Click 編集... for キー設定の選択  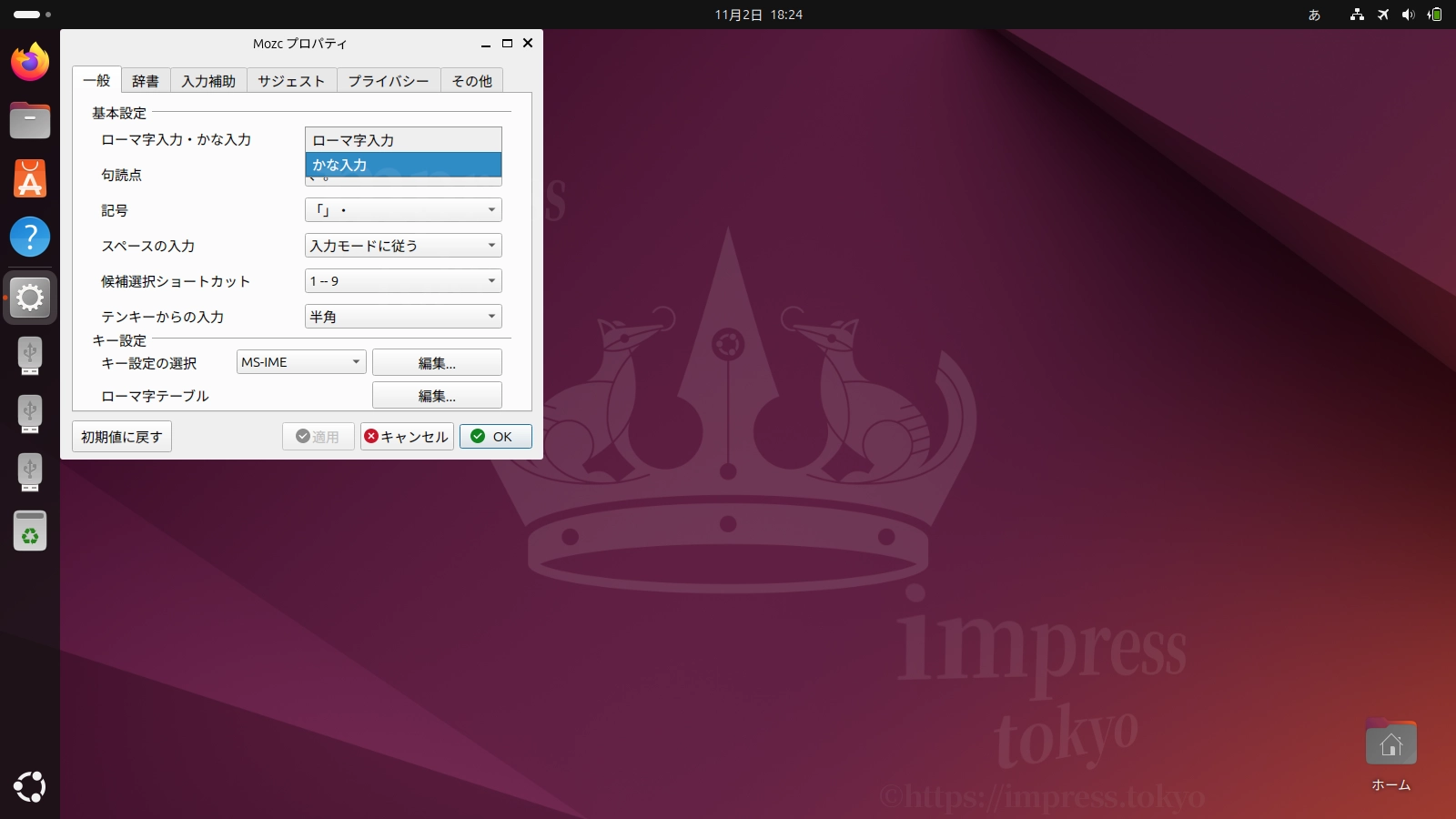[437, 363]
